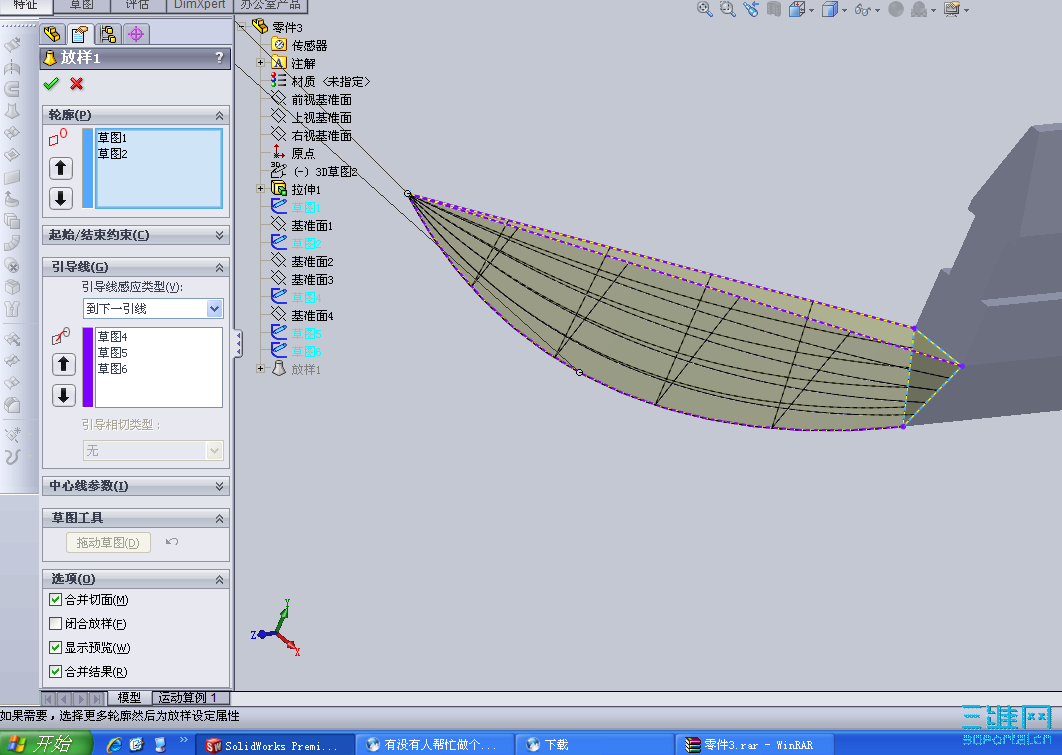
Task: Switch to SolidWorks Premium taskbar button
Action: [x=274, y=745]
